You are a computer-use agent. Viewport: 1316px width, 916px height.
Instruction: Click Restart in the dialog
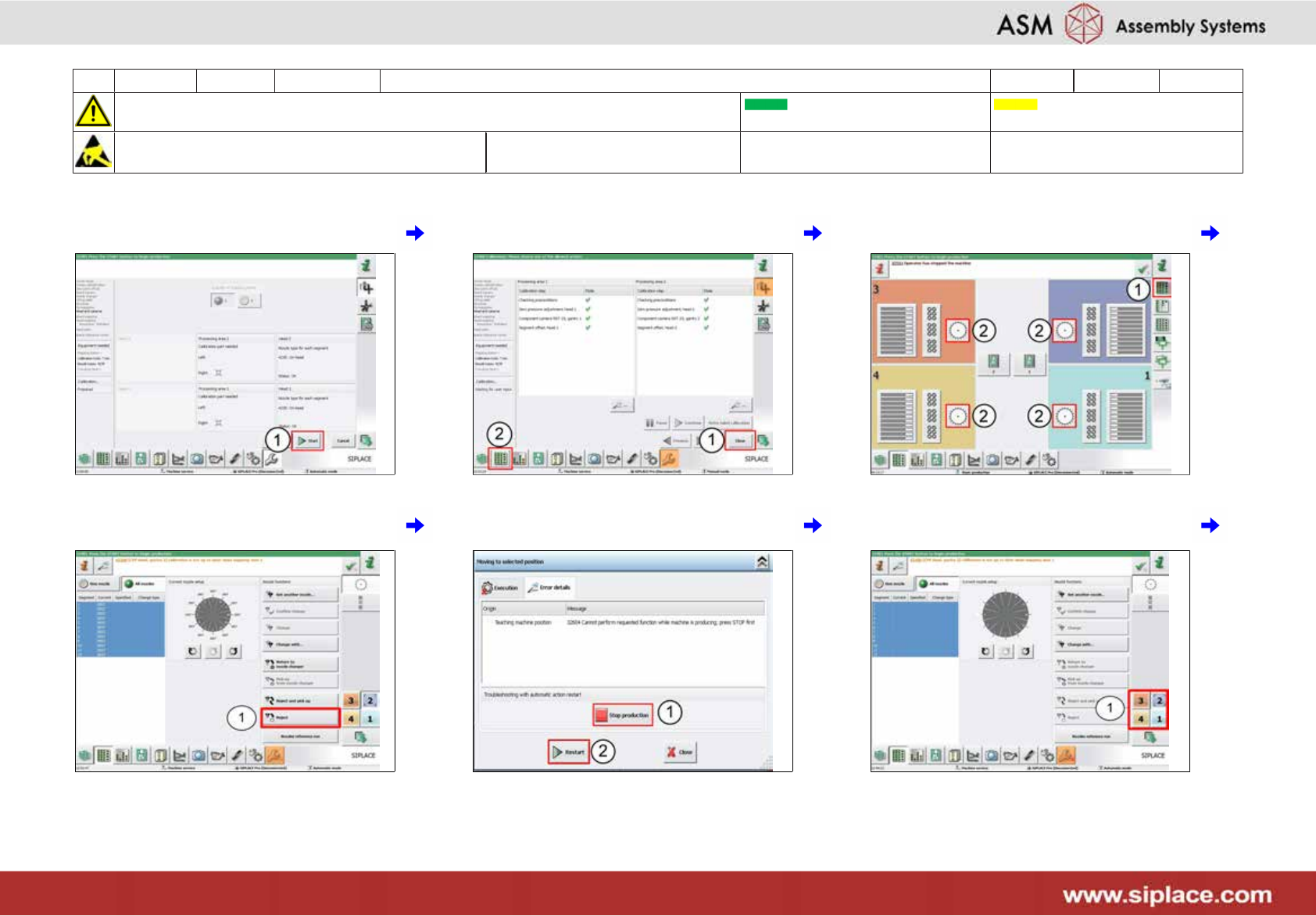[x=569, y=752]
